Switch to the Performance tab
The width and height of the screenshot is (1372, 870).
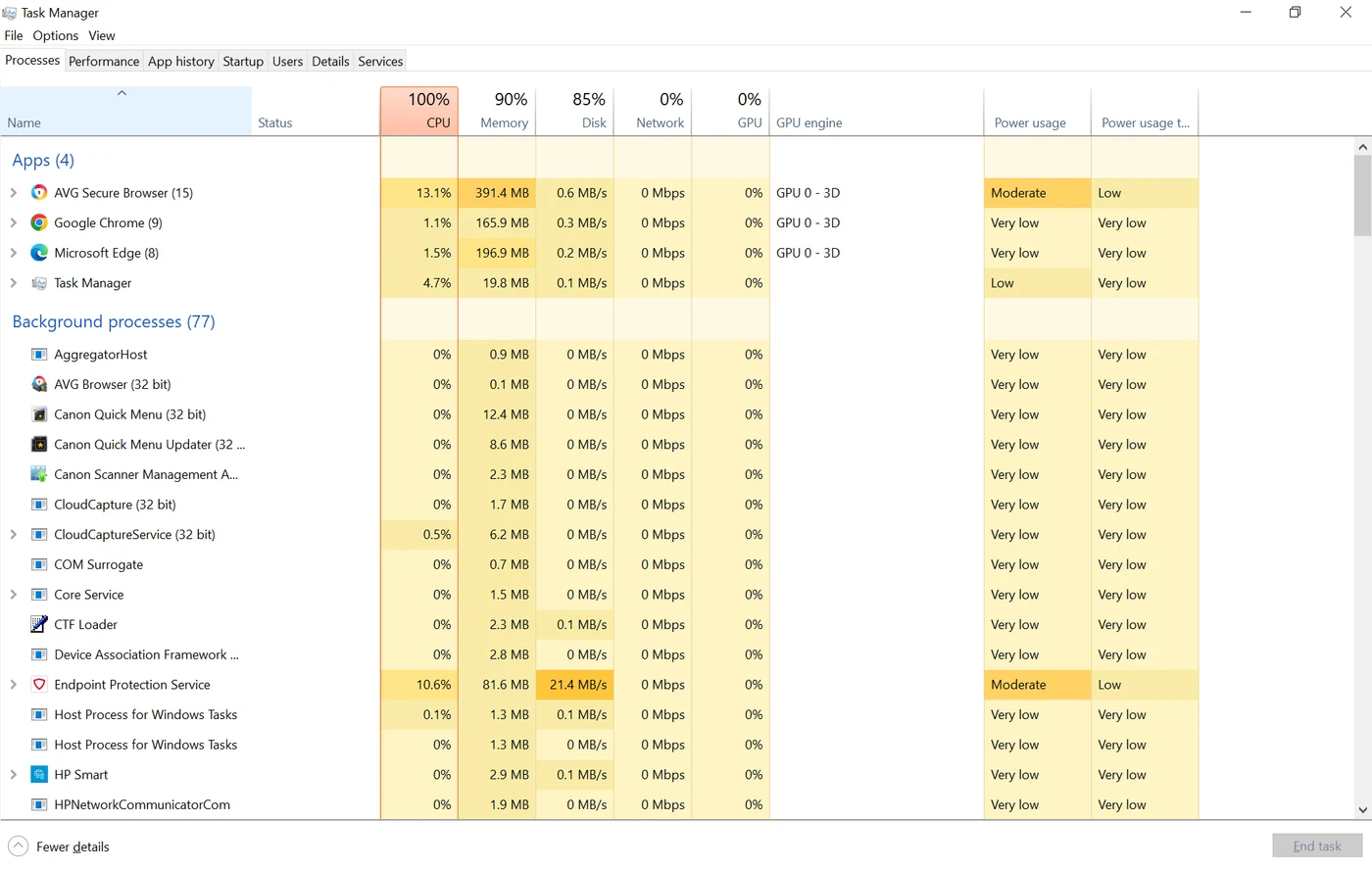pyautogui.click(x=104, y=61)
